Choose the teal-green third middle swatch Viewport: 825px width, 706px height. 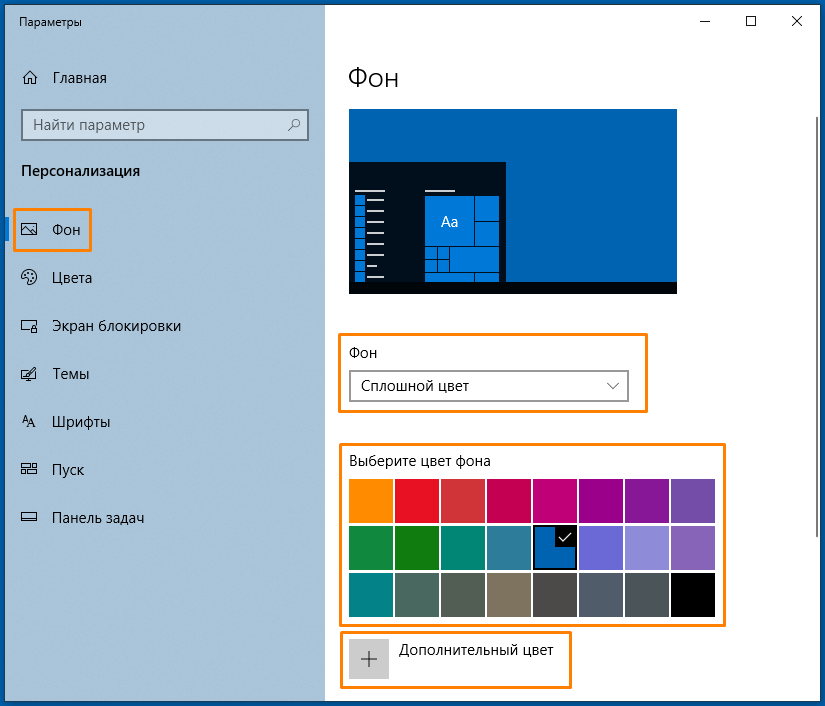tap(463, 548)
